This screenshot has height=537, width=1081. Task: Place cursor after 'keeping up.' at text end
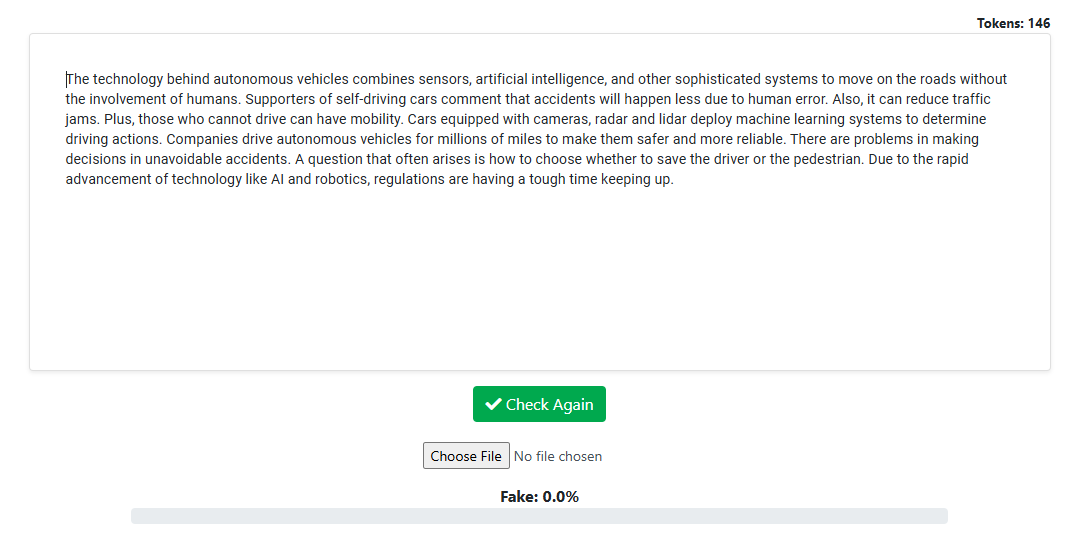pyautogui.click(x=675, y=179)
